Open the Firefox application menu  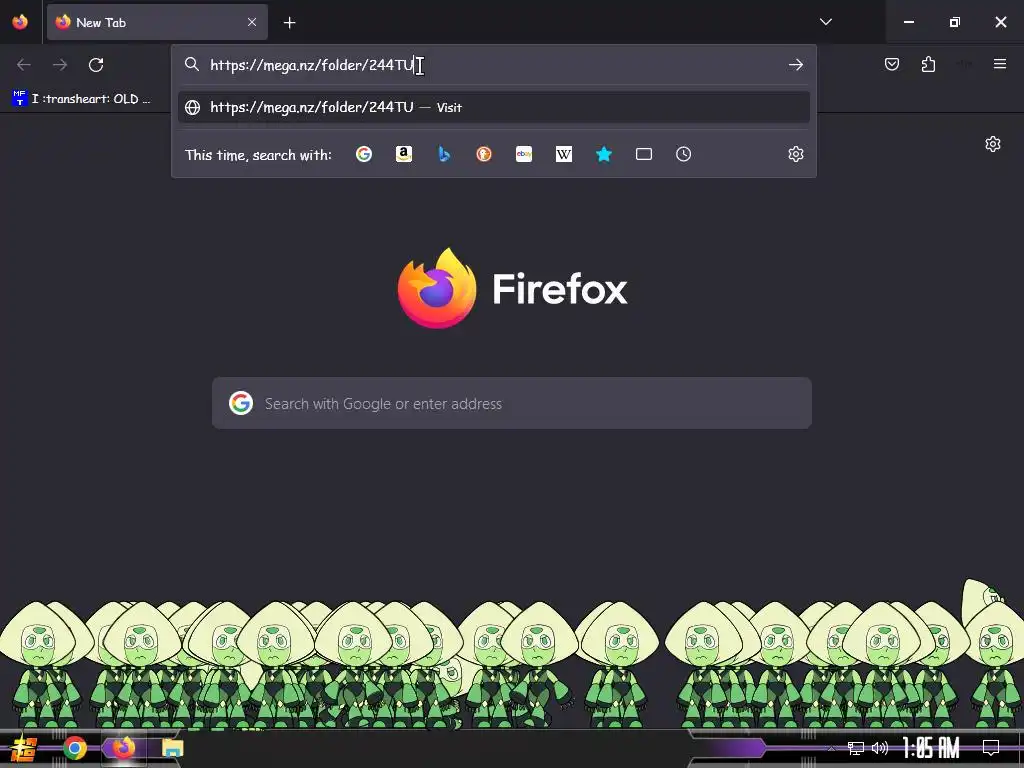[1000, 64]
